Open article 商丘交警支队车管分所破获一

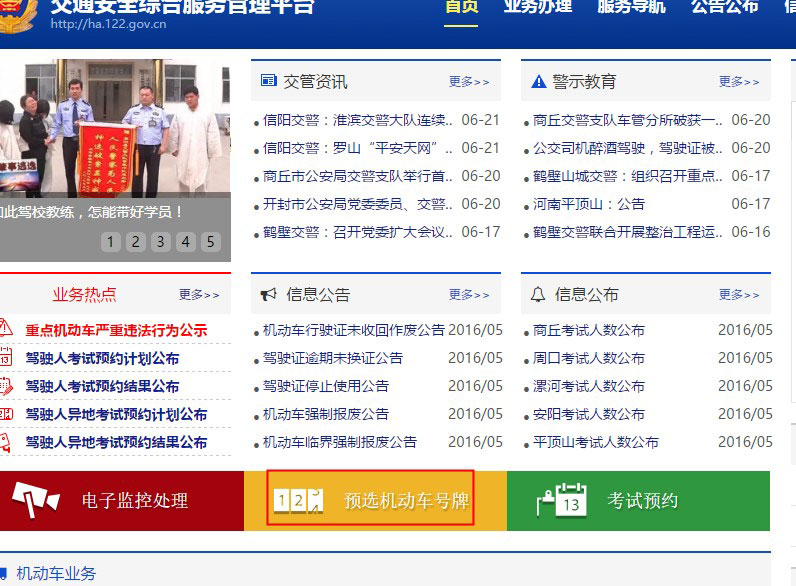coord(627,120)
